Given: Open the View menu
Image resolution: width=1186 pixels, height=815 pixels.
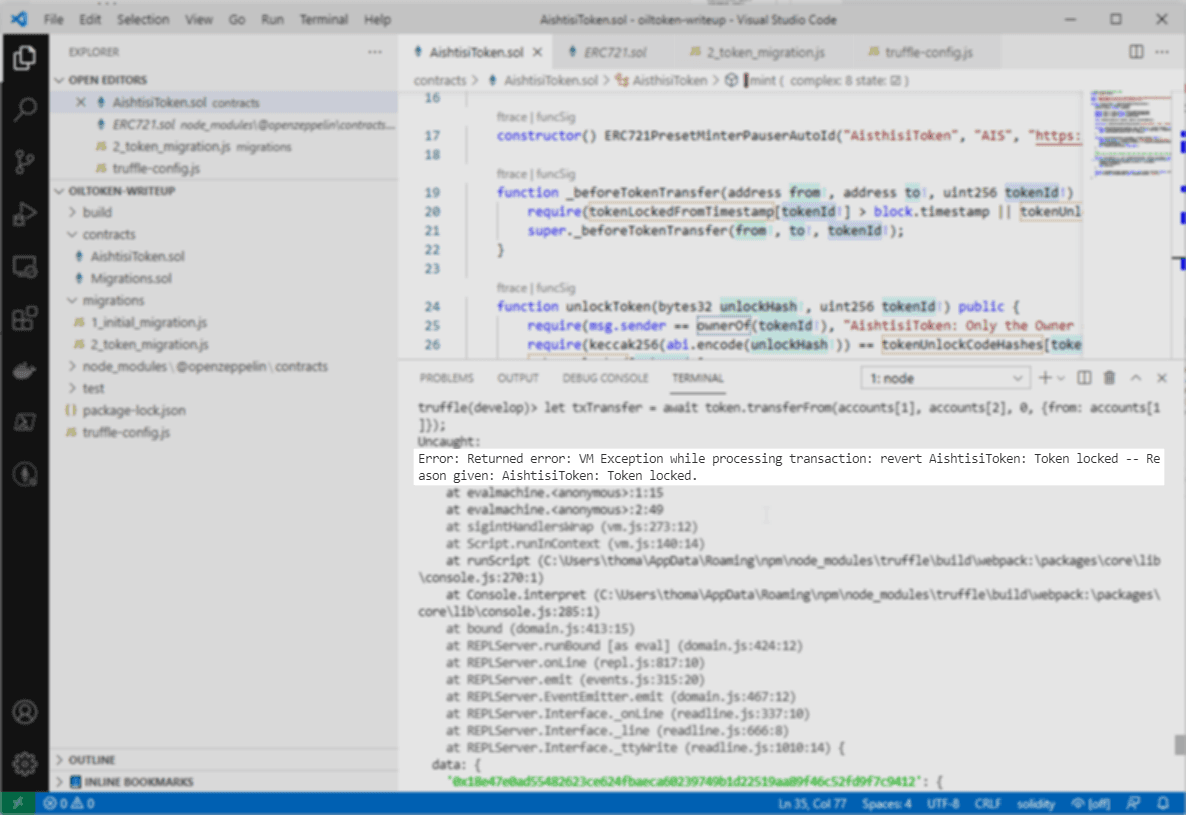Looking at the screenshot, I should click(199, 20).
